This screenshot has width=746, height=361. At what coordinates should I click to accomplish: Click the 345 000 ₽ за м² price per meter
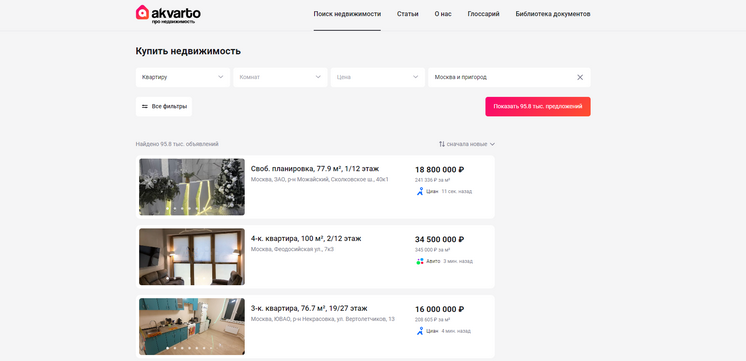point(432,250)
